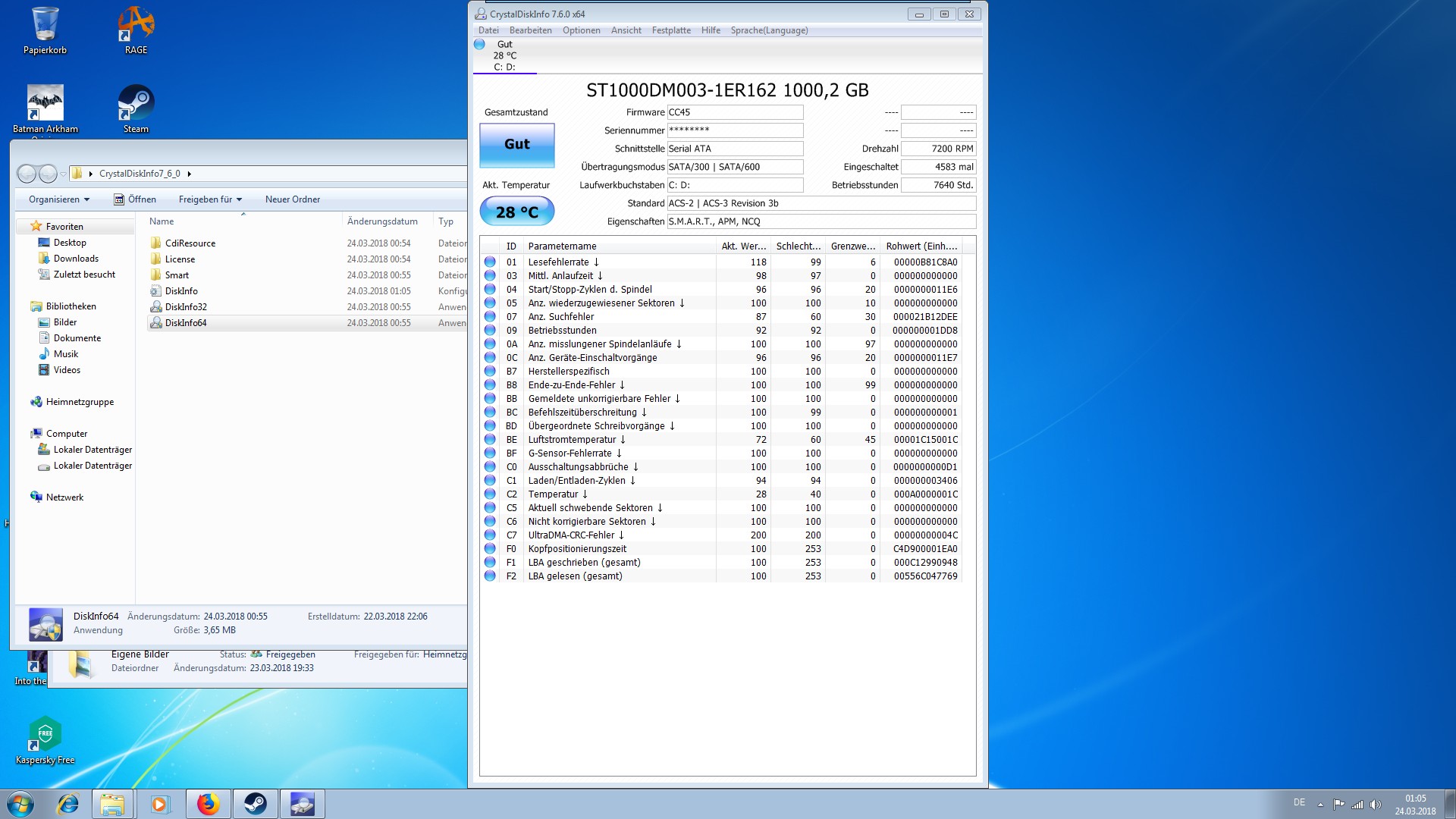Sort files by the Änderungsdatum column header
1456x819 pixels.
pos(382,221)
